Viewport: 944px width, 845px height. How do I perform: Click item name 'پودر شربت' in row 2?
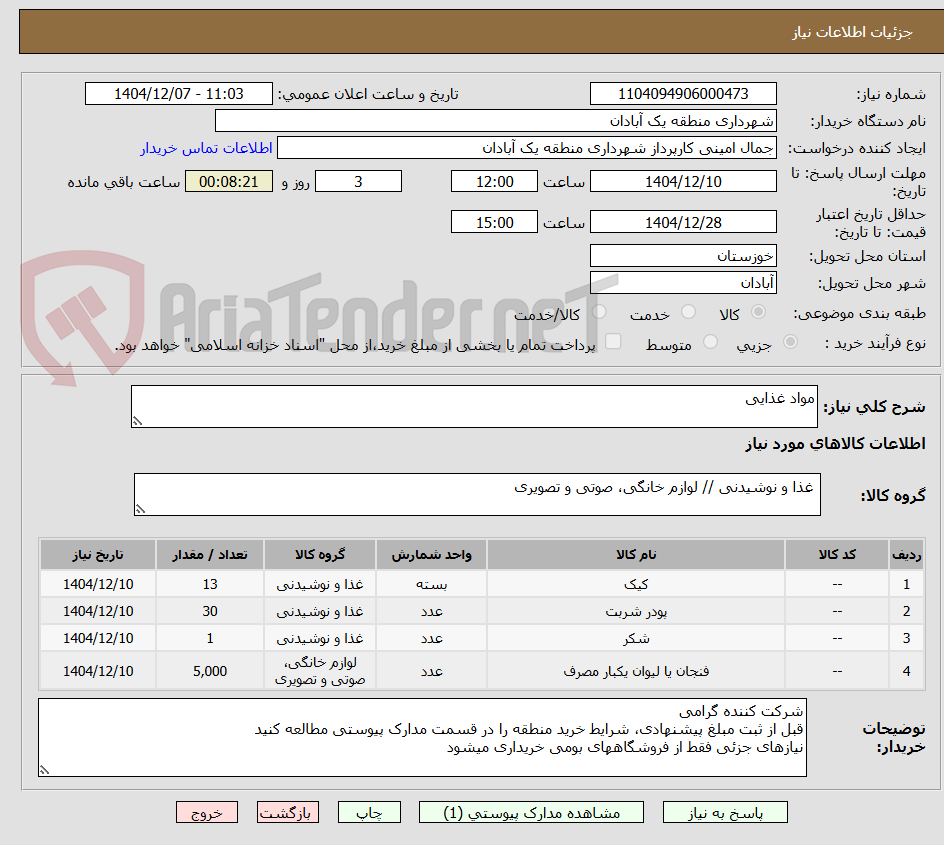(636, 611)
